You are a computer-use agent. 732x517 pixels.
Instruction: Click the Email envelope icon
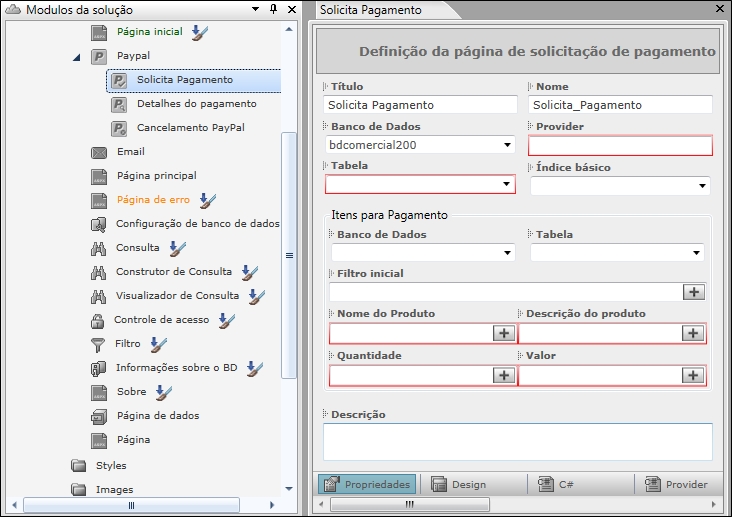(99, 153)
